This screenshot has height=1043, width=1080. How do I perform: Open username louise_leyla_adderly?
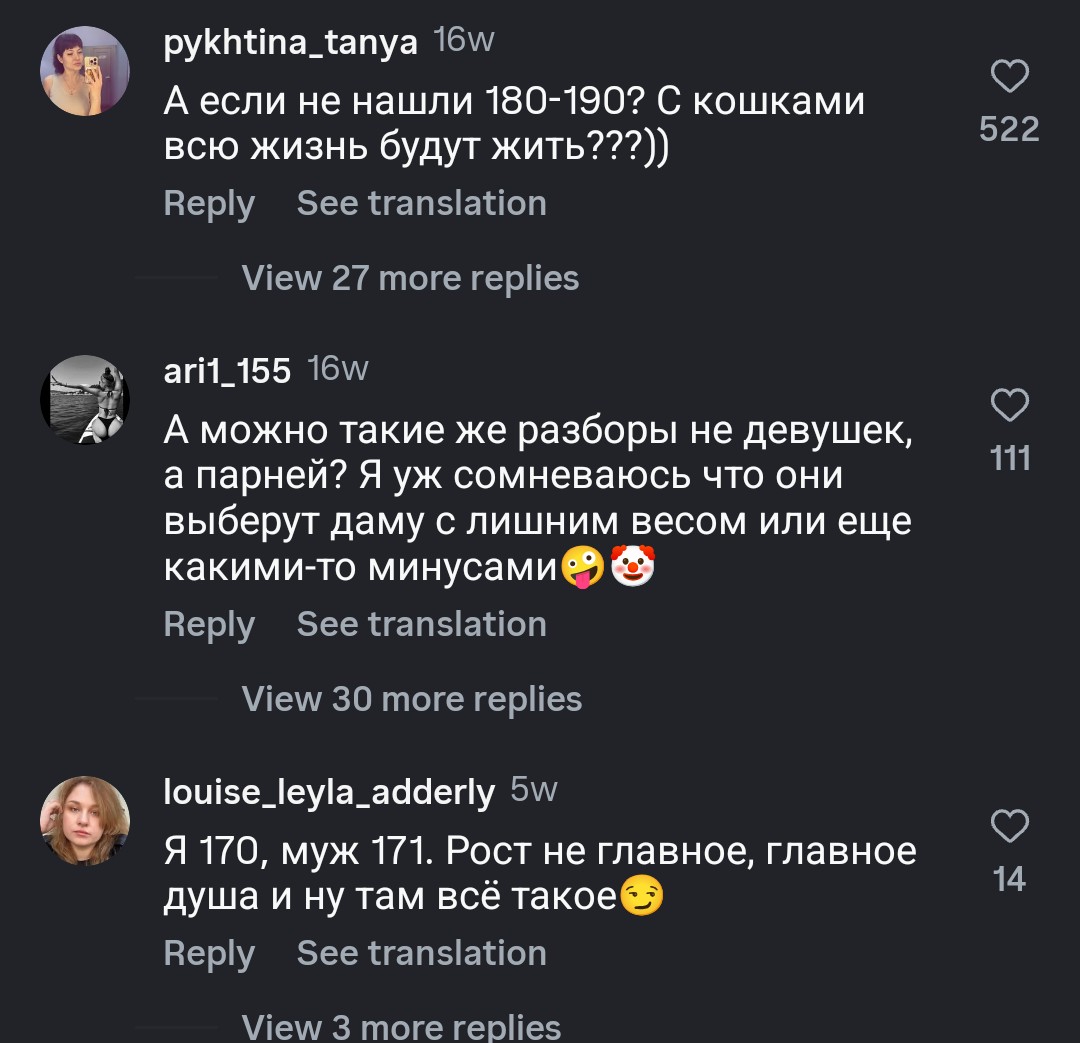329,792
